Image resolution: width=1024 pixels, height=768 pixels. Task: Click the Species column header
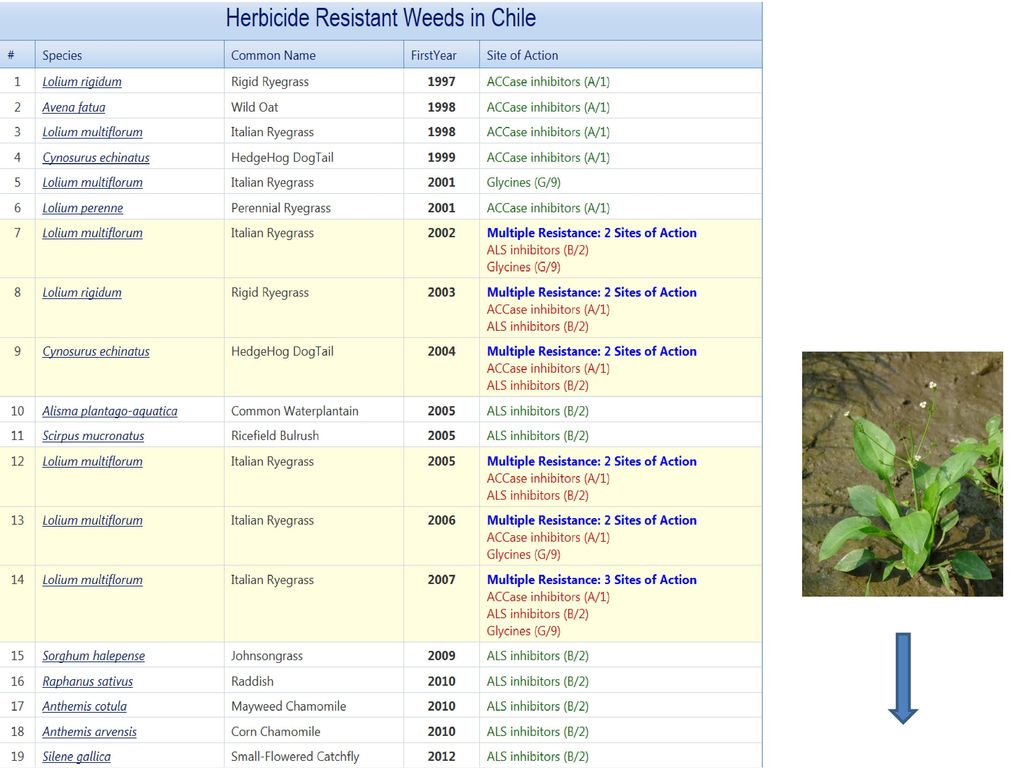(x=129, y=55)
